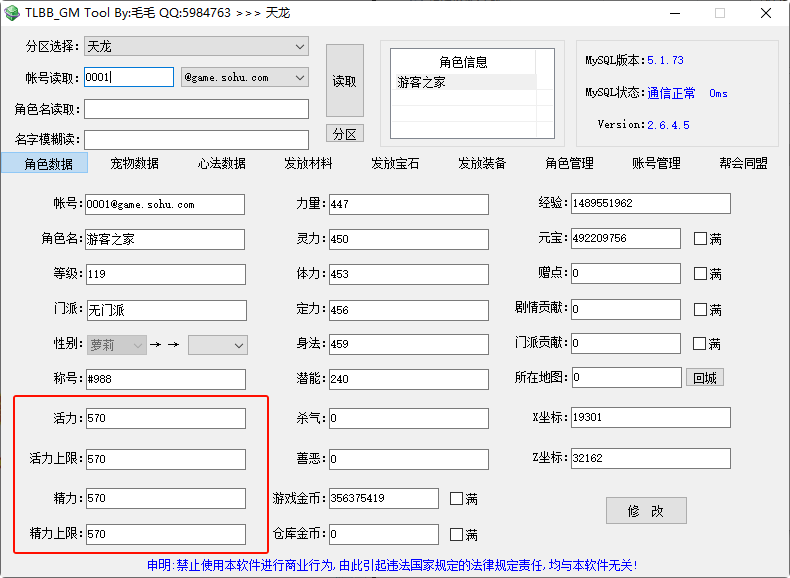
Task: Click the 角色名读取 input field
Action: [x=196, y=109]
